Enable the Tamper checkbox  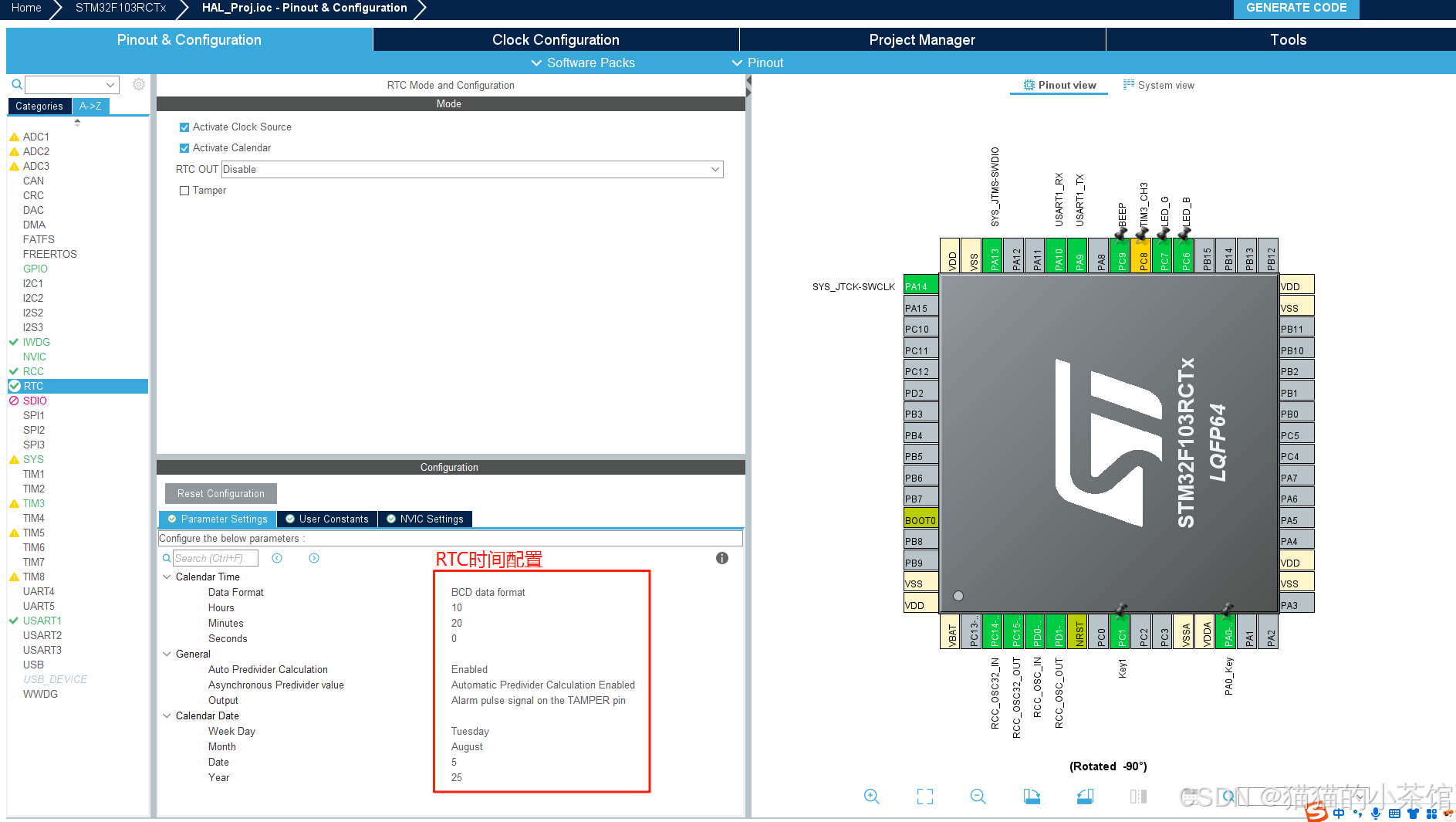184,191
